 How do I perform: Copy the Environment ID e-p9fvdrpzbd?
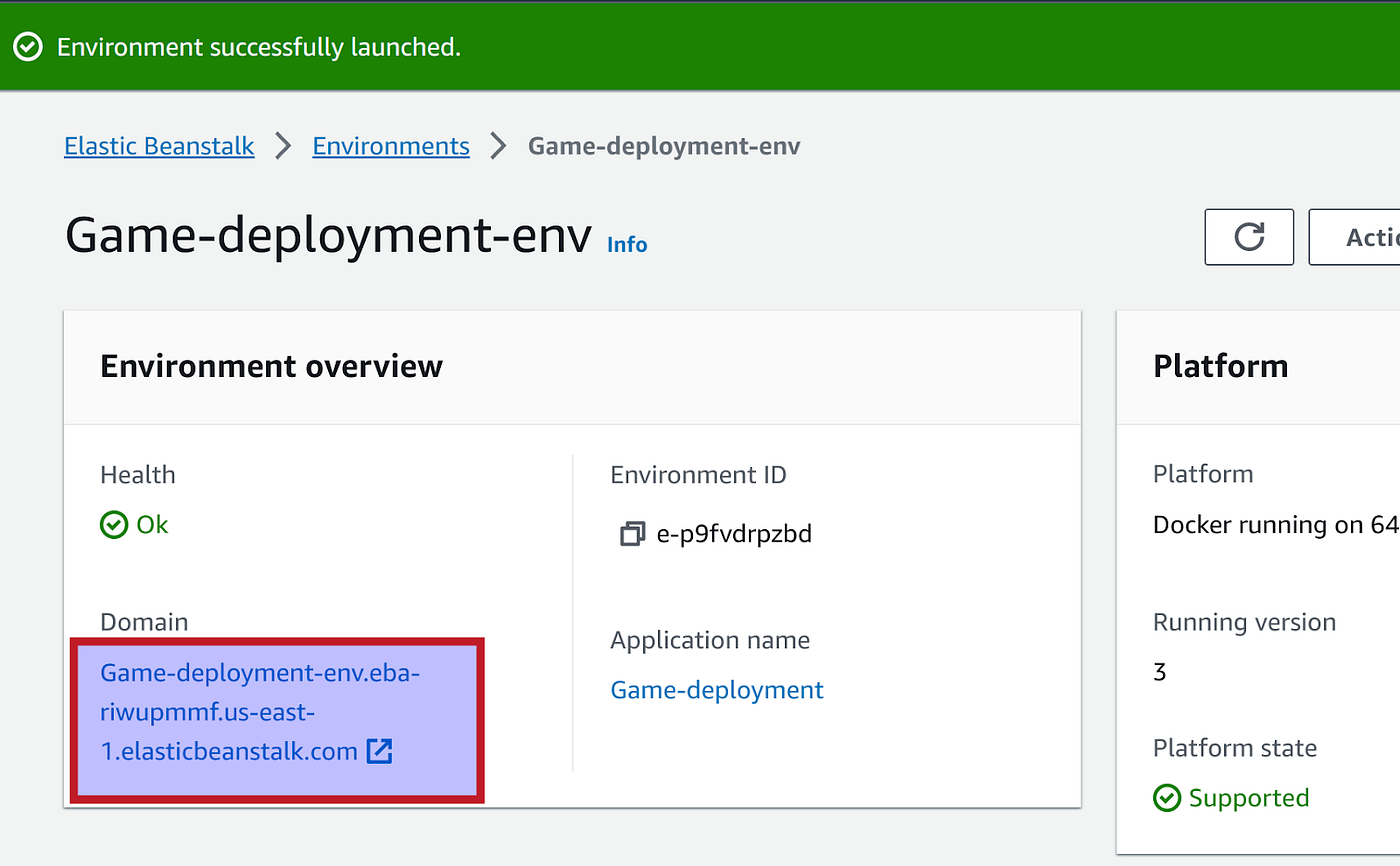click(632, 534)
